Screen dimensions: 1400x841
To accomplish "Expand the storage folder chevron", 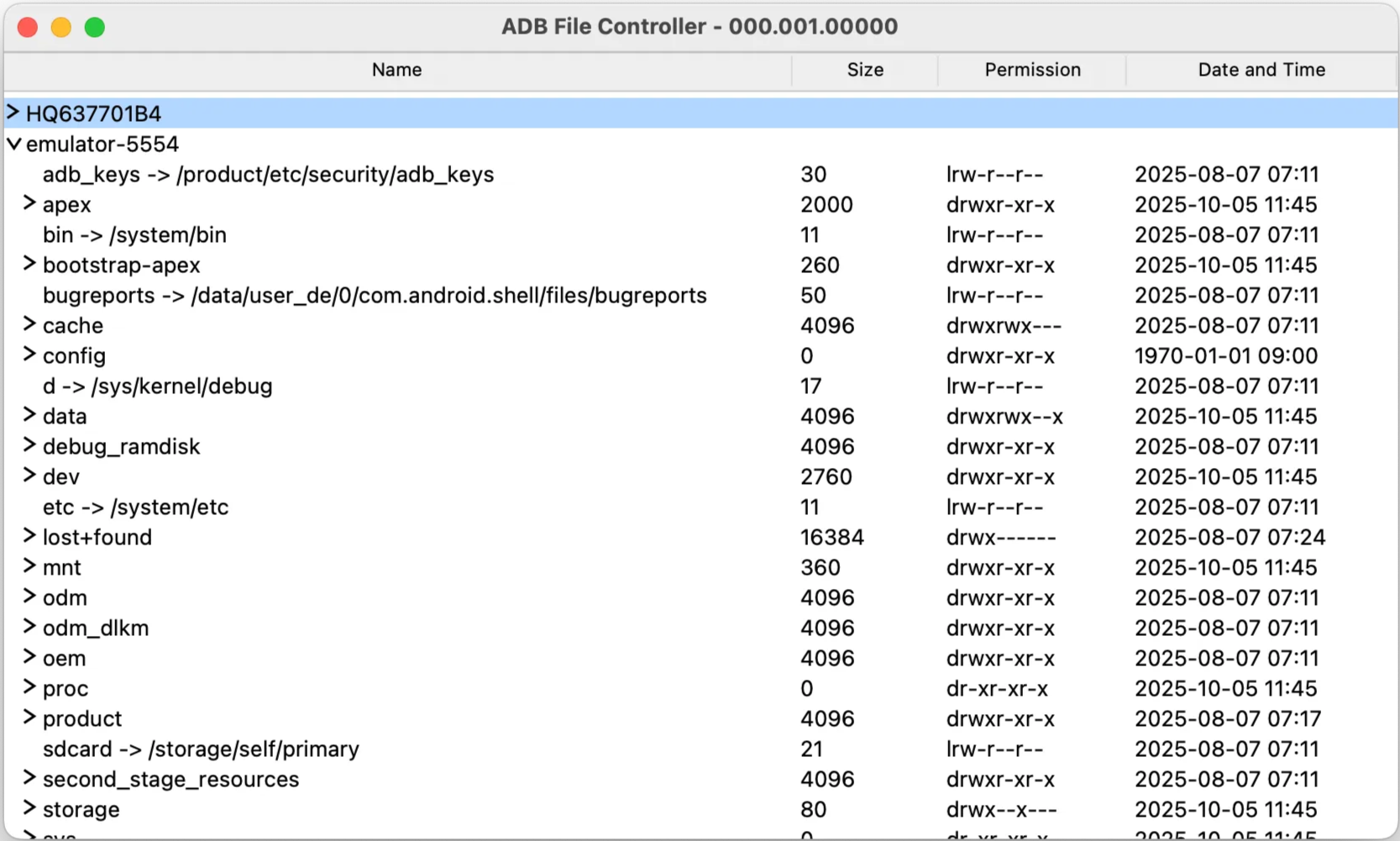I will click(x=29, y=808).
